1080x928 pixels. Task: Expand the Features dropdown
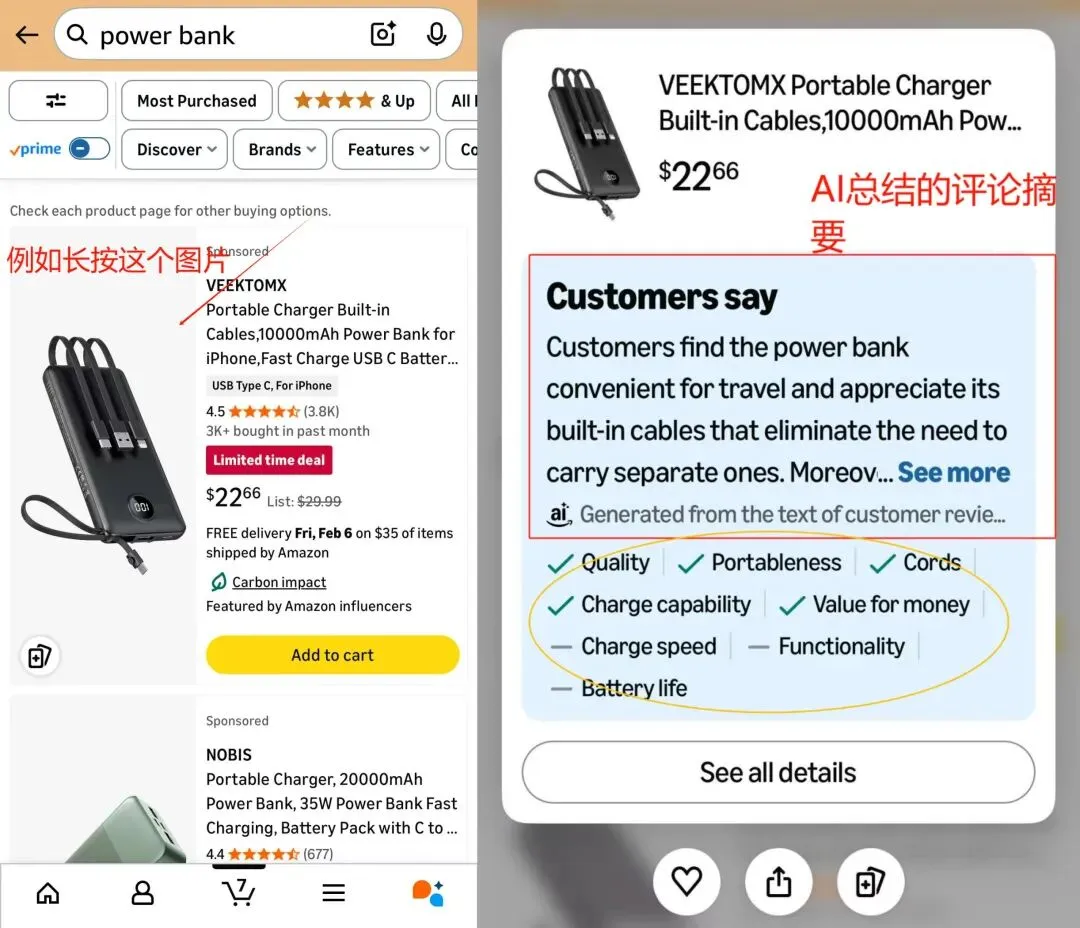(x=387, y=150)
